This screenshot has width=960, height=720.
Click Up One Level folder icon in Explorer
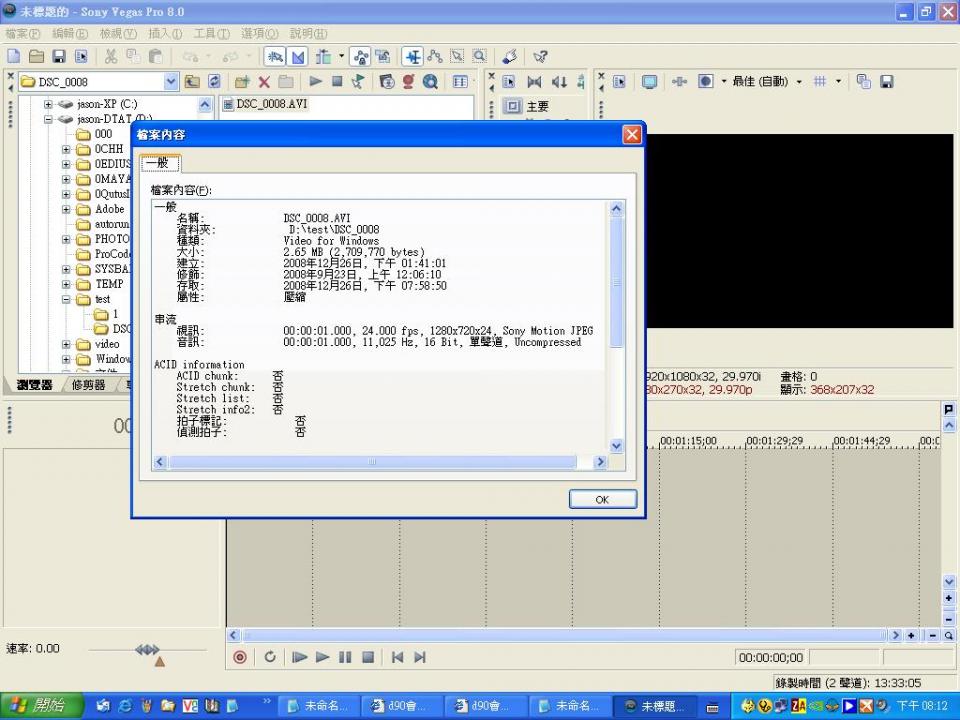pos(192,82)
